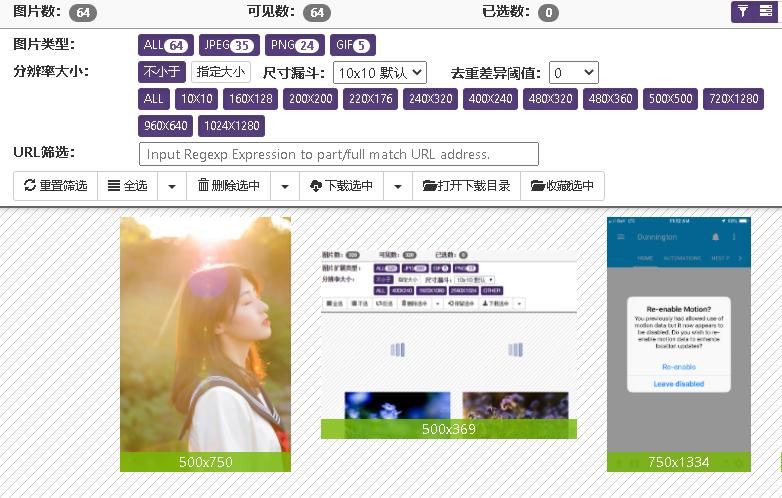
Task: Choose the 240X320 resolution filter
Action: tap(430, 99)
